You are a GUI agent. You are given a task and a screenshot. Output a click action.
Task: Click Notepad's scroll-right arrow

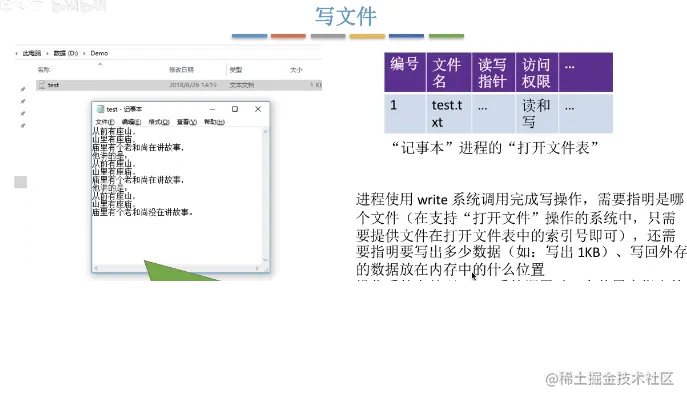[257, 268]
